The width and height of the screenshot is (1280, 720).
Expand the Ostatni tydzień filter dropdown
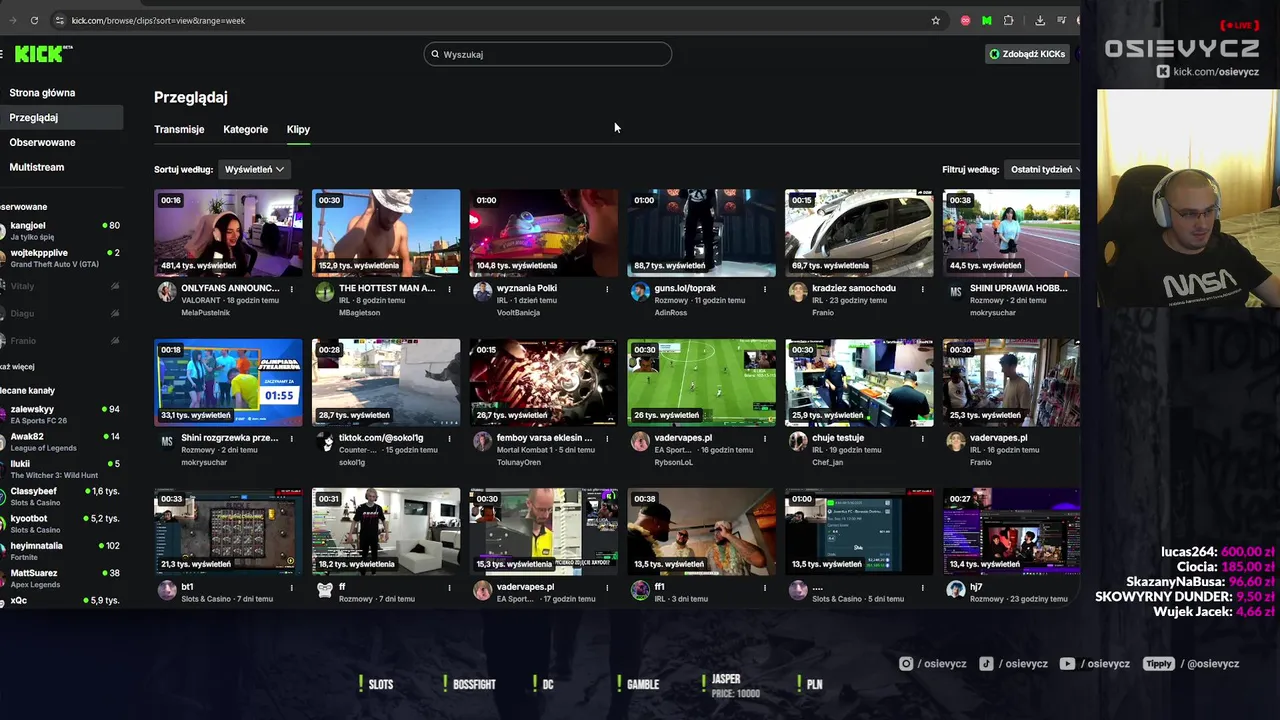(x=1042, y=169)
